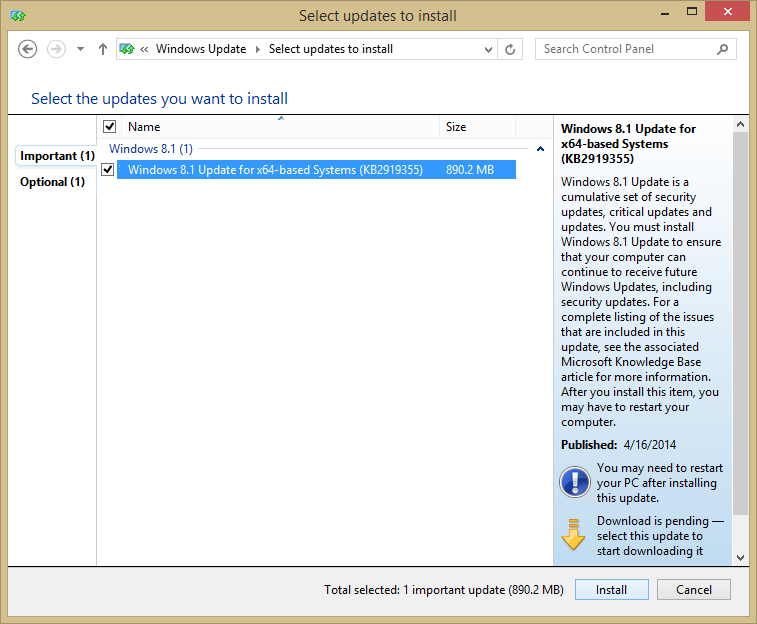Click Windows Update breadcrumb
Image resolution: width=757 pixels, height=624 pixels.
201,49
